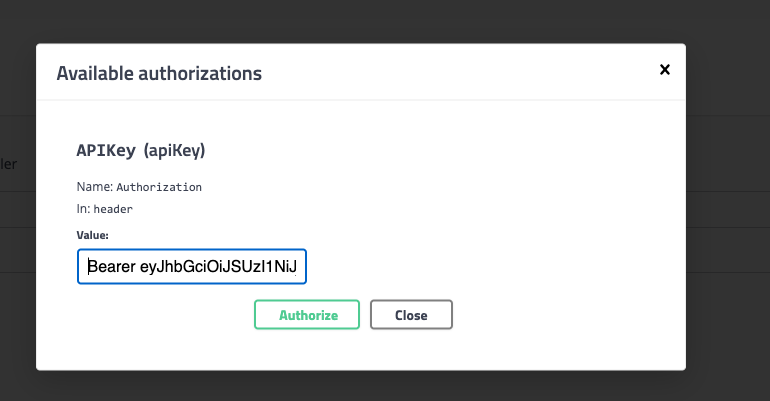Viewport: 770px width, 401px height.
Task: Click the "Name:" label text
Action: coord(94,187)
